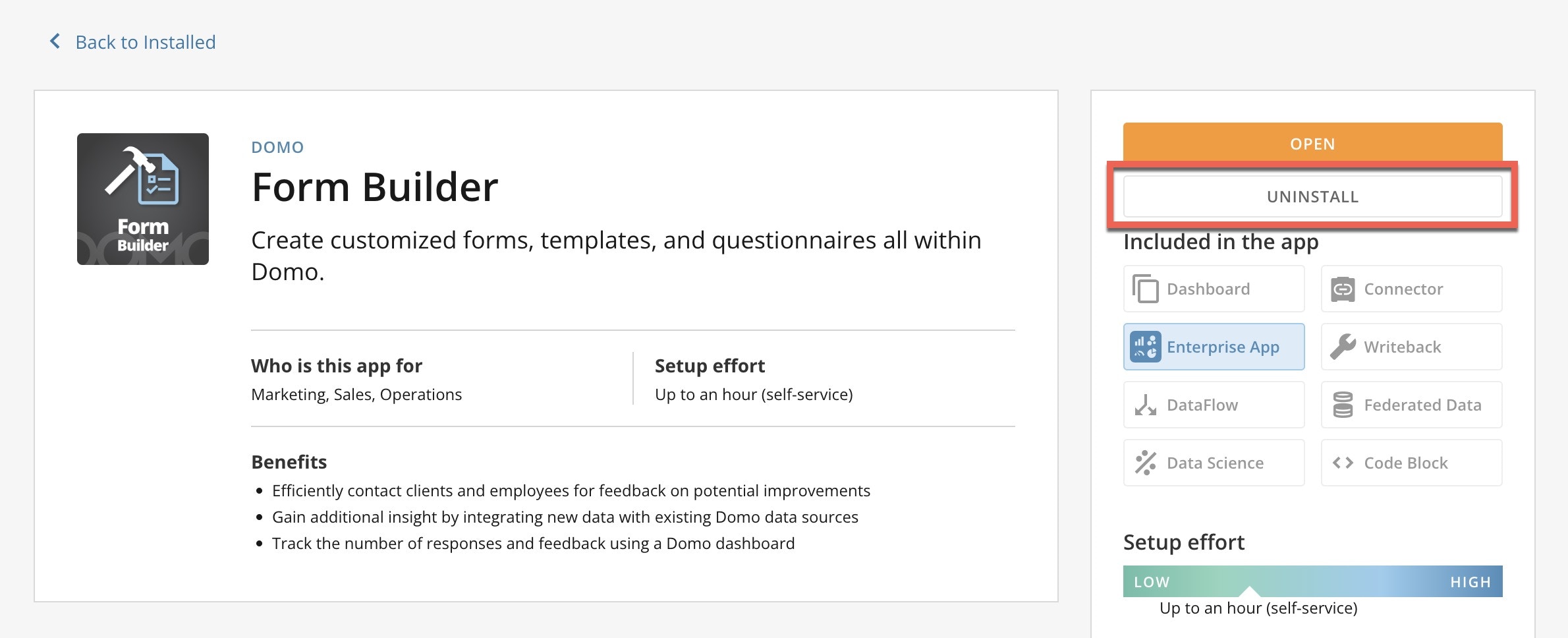Click the Federated Data database icon

pyautogui.click(x=1343, y=405)
